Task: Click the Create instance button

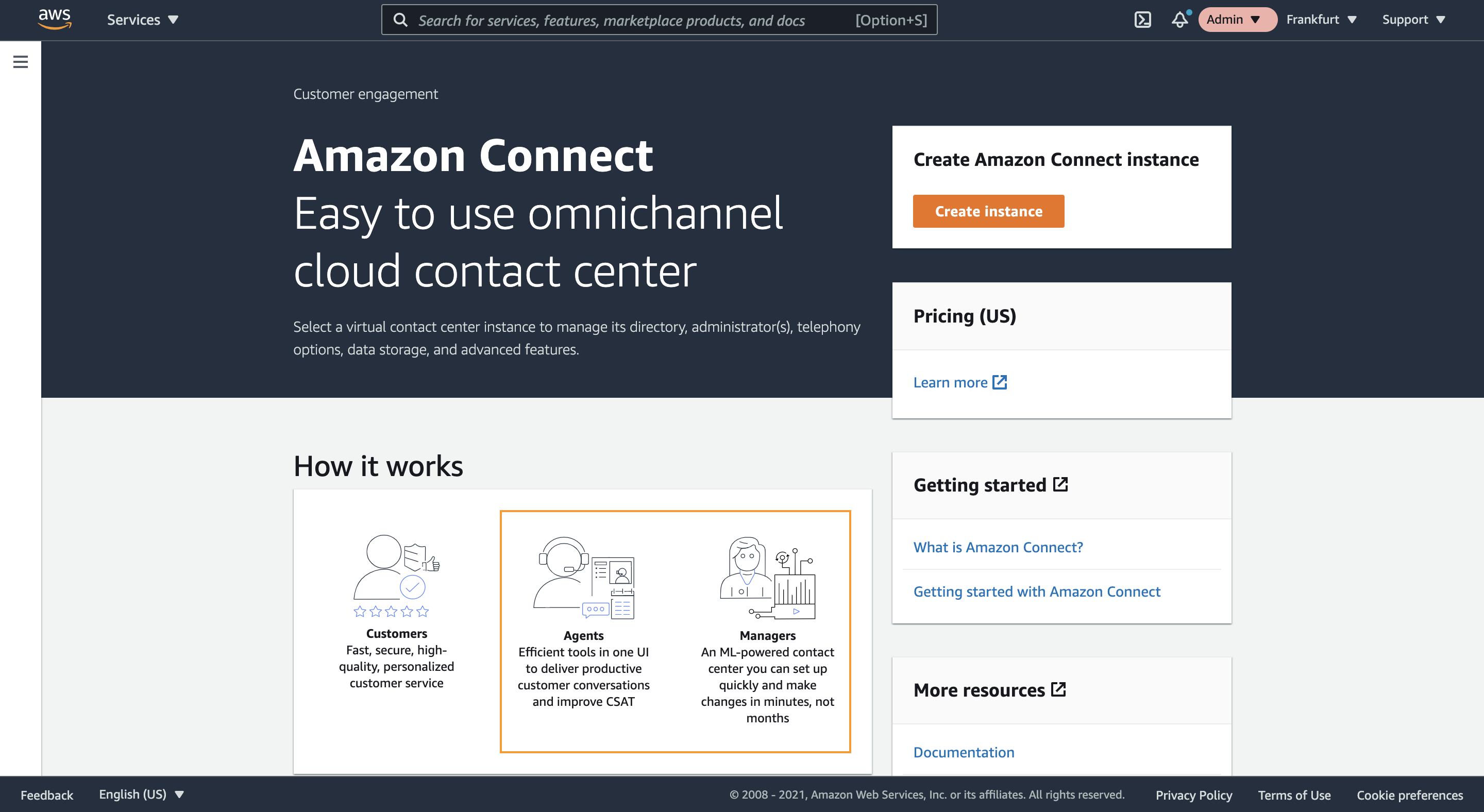Action: [989, 211]
